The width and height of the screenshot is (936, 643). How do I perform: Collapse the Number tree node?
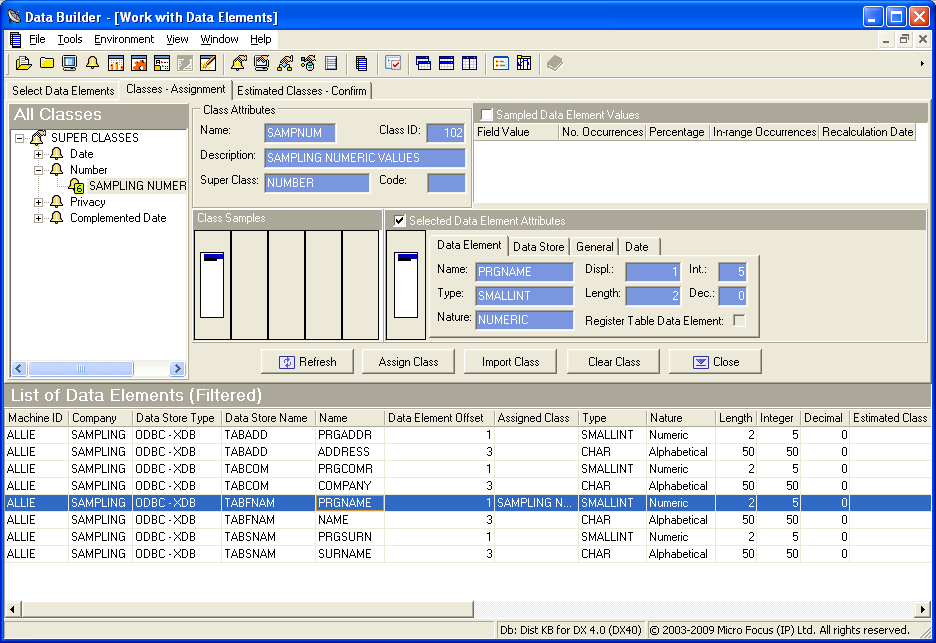[38, 170]
